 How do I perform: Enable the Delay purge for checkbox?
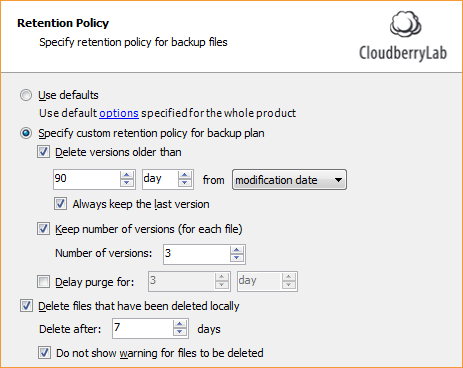pos(43,282)
